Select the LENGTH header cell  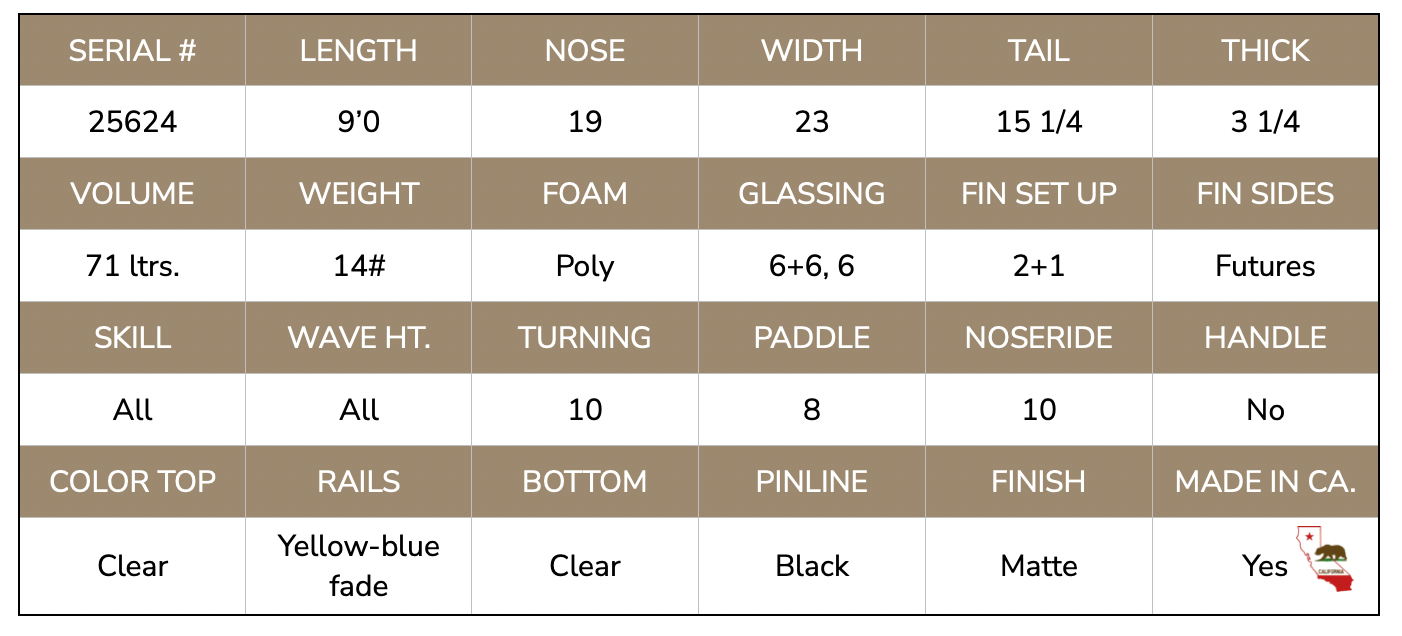click(x=359, y=50)
